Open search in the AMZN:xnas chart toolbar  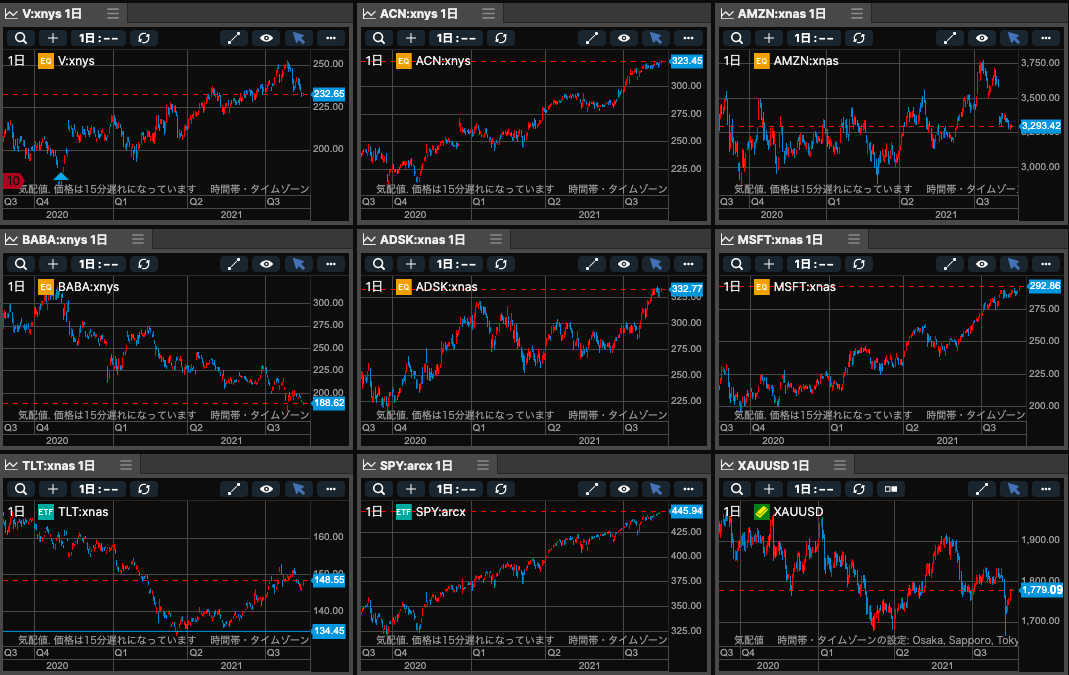[737, 38]
